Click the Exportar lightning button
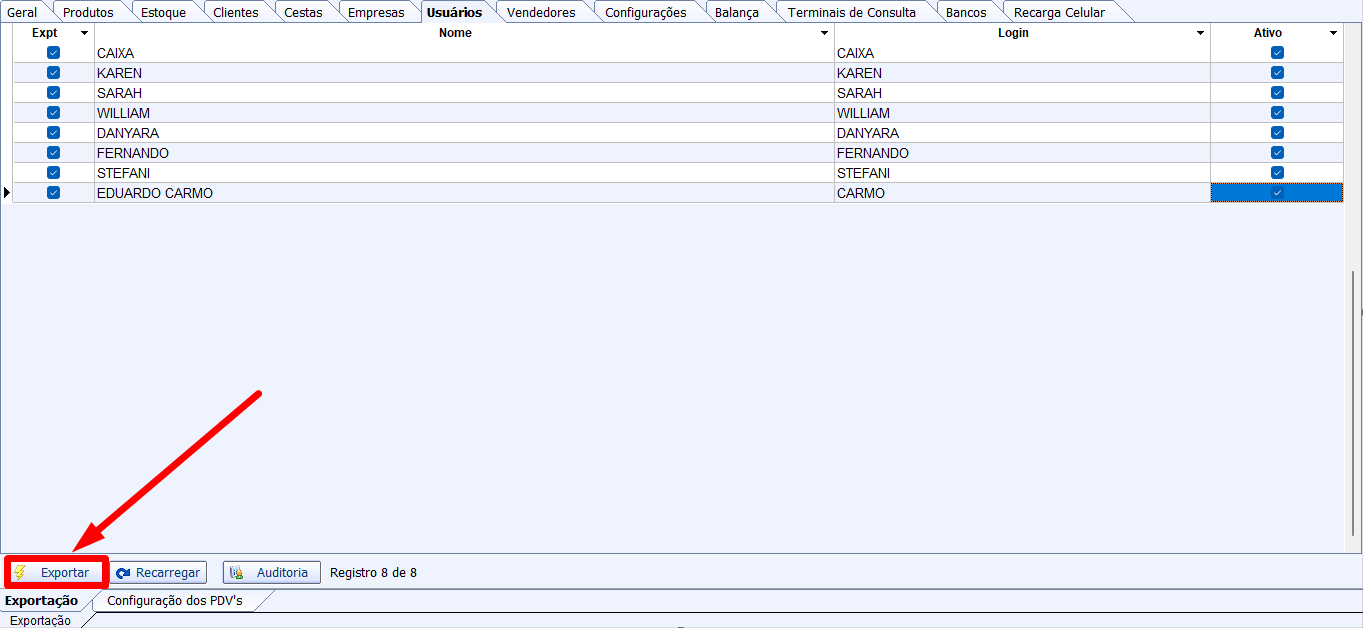 pyautogui.click(x=57, y=573)
